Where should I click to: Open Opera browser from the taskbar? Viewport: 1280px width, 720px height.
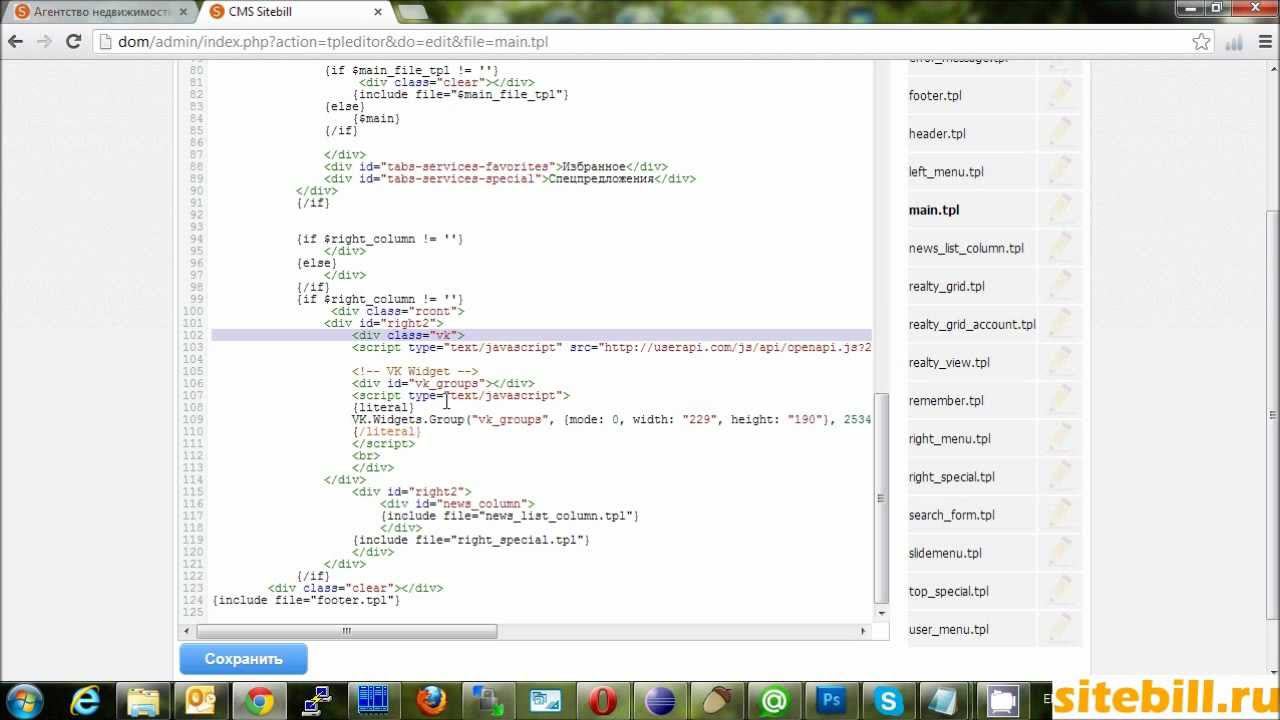pyautogui.click(x=603, y=701)
